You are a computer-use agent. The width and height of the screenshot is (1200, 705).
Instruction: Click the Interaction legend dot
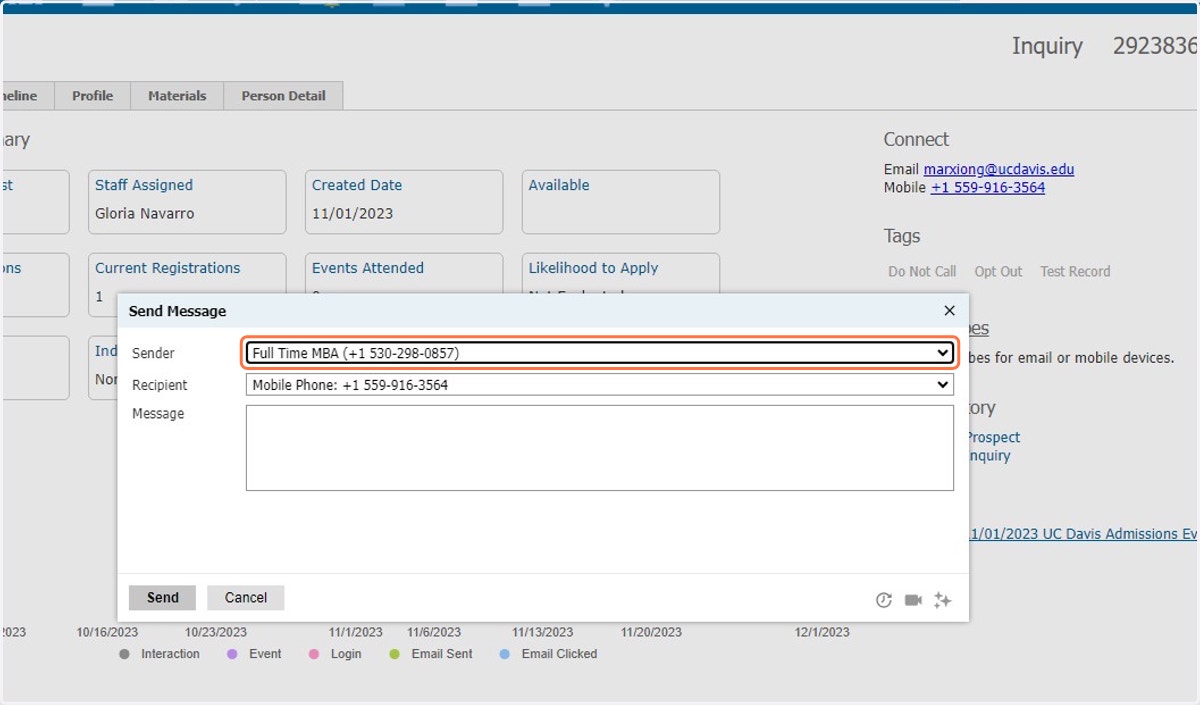tap(124, 654)
